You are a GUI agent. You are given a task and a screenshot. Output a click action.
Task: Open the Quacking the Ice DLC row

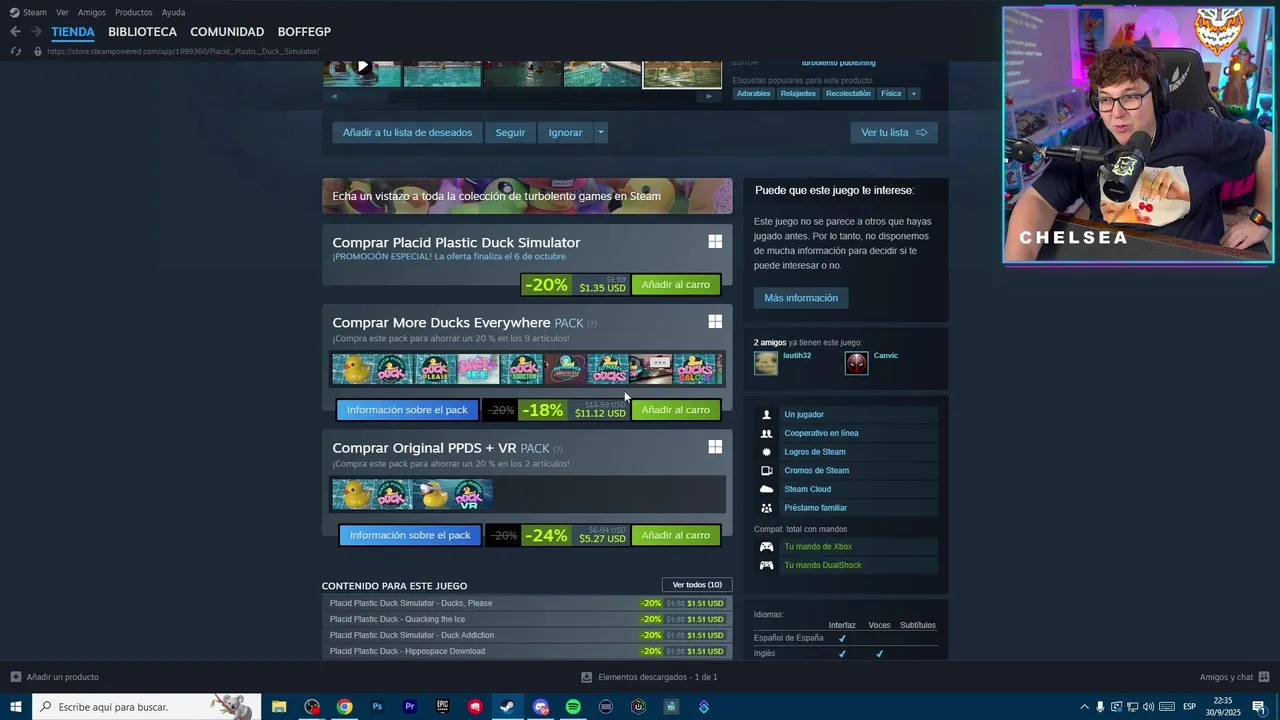coord(527,619)
